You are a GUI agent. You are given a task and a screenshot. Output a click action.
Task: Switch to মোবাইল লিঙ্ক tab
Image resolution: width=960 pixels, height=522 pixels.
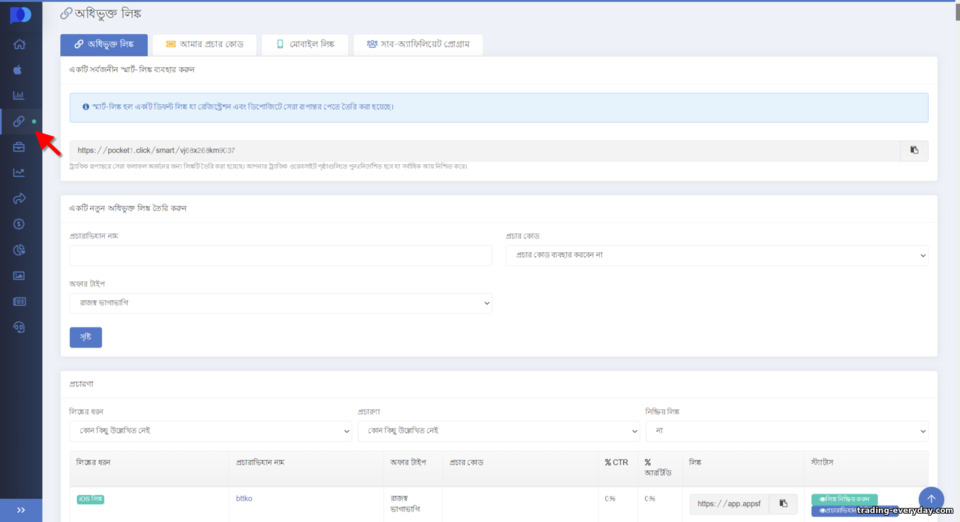click(x=305, y=45)
